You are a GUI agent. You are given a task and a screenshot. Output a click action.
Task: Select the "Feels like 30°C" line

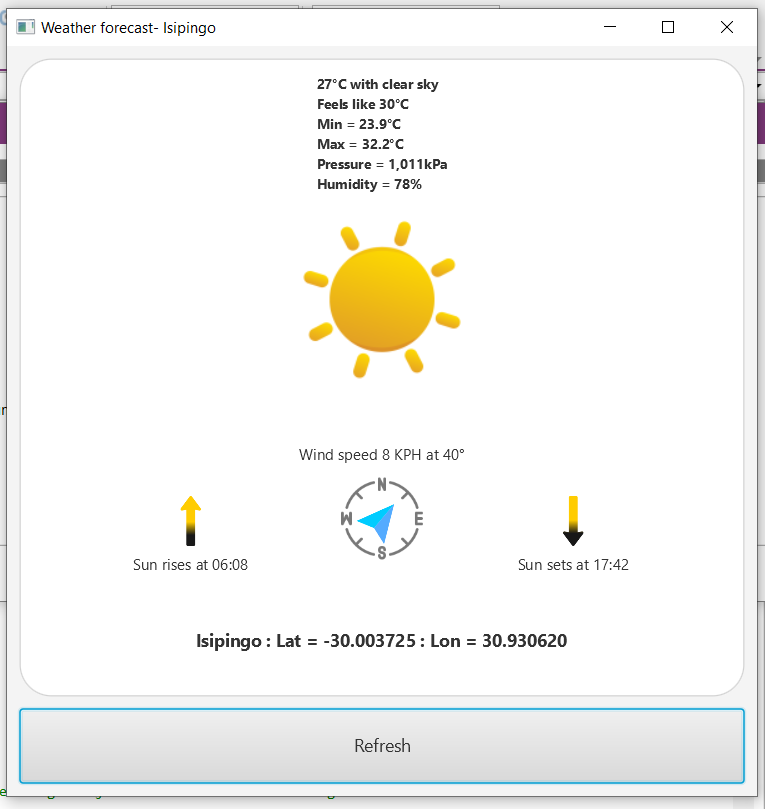click(363, 104)
